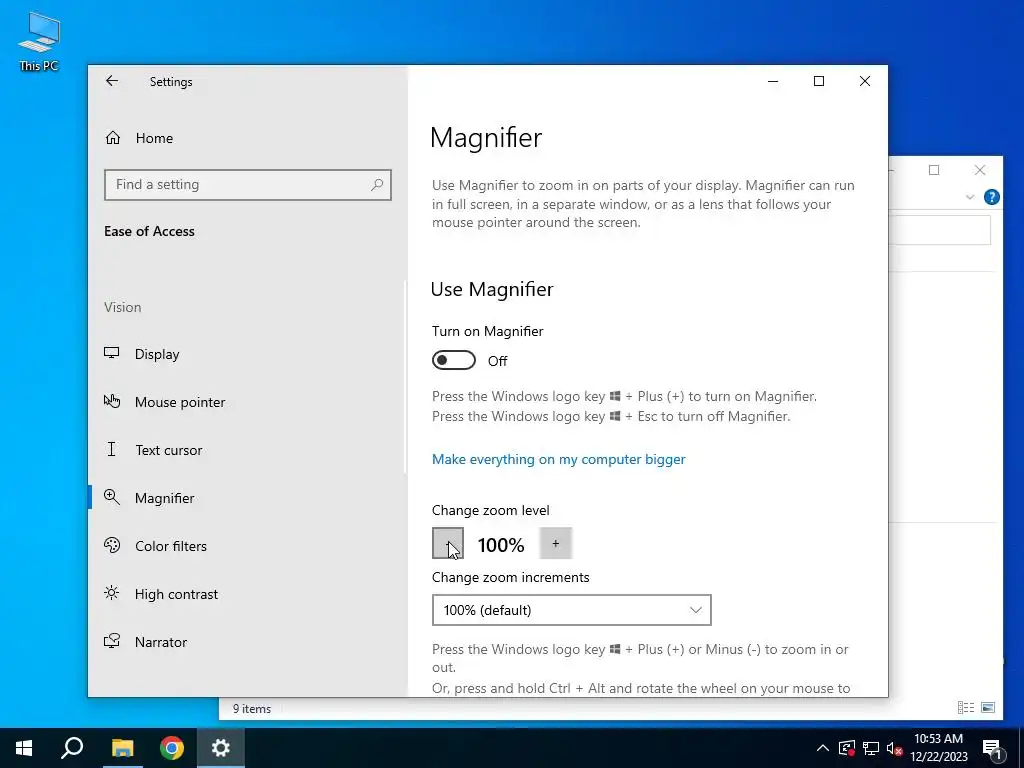This screenshot has width=1024, height=768.
Task: Click the muted volume tray icon
Action: tap(894, 748)
